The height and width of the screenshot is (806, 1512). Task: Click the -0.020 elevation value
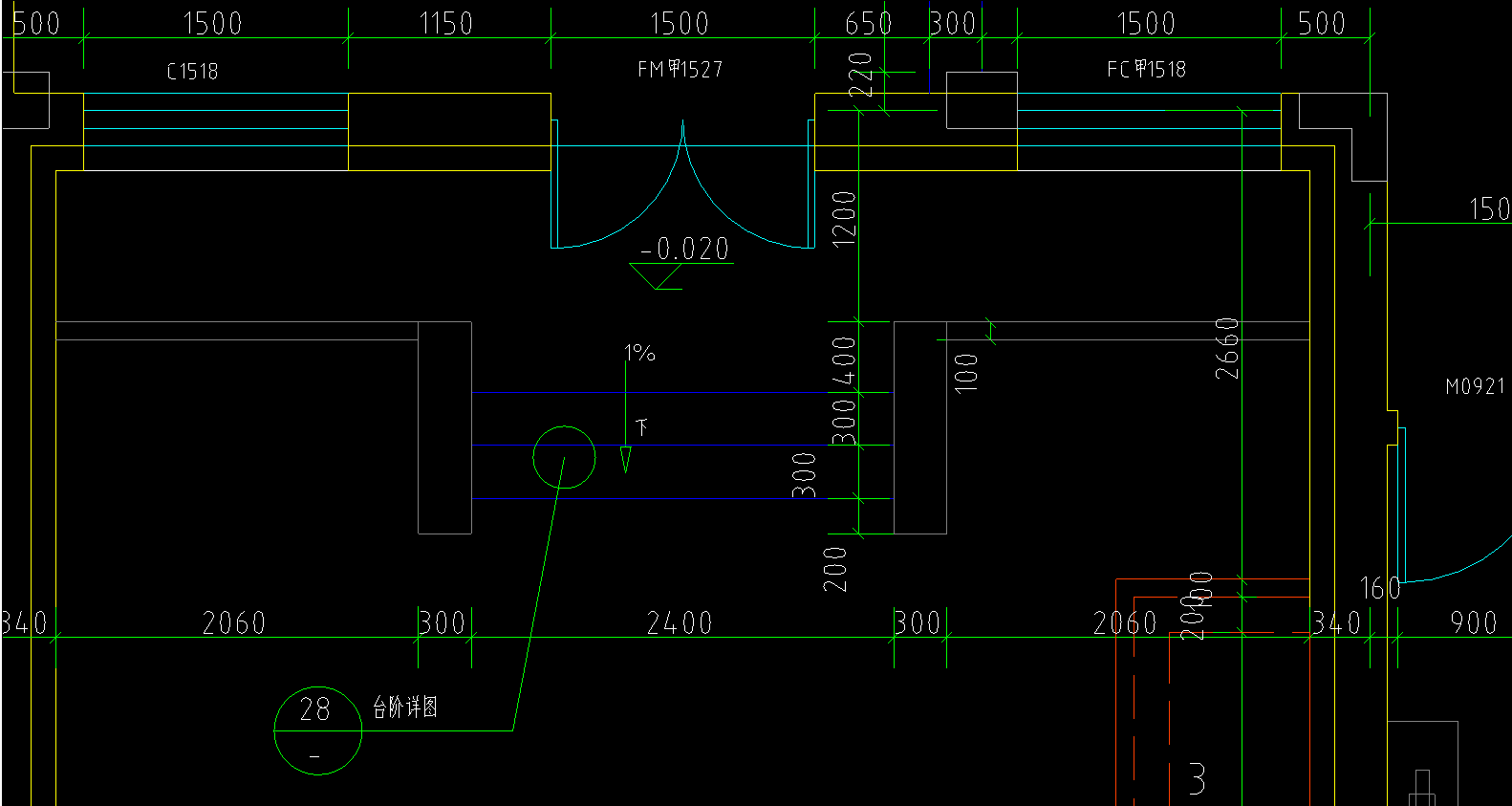tap(684, 249)
